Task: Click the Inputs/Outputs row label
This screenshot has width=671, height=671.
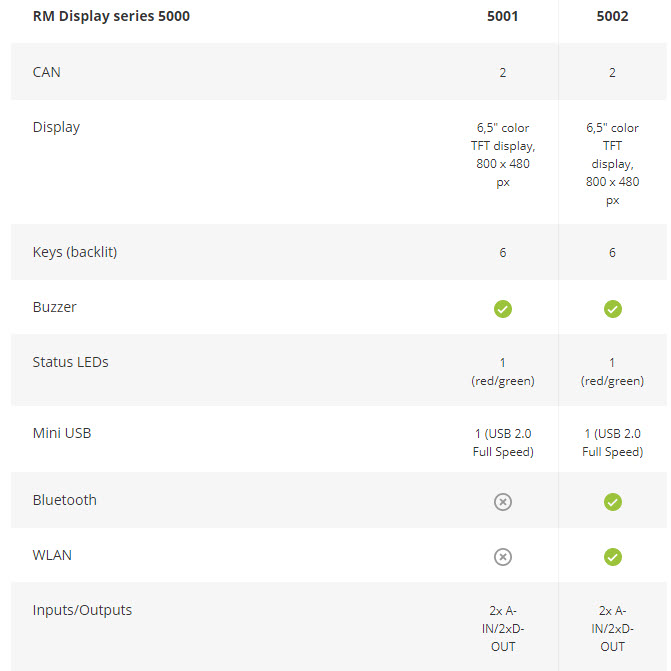Action: click(x=82, y=610)
